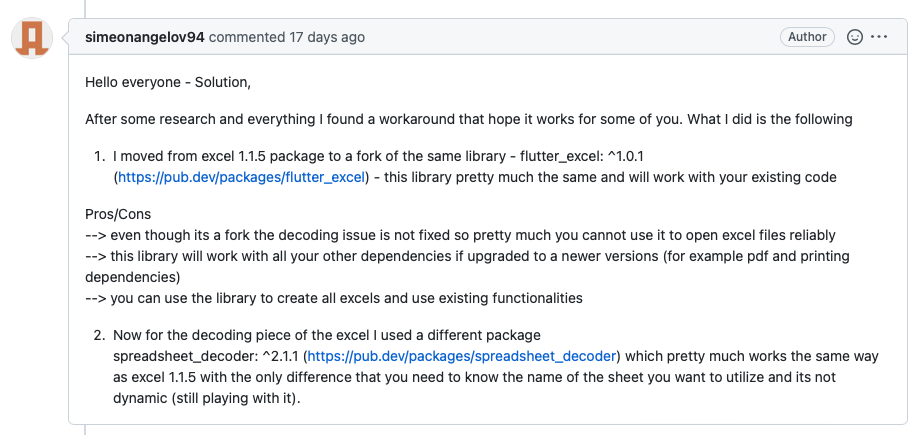The width and height of the screenshot is (924, 435).
Task: Click the 'Pros/Cons' heading text
Action: (x=118, y=214)
